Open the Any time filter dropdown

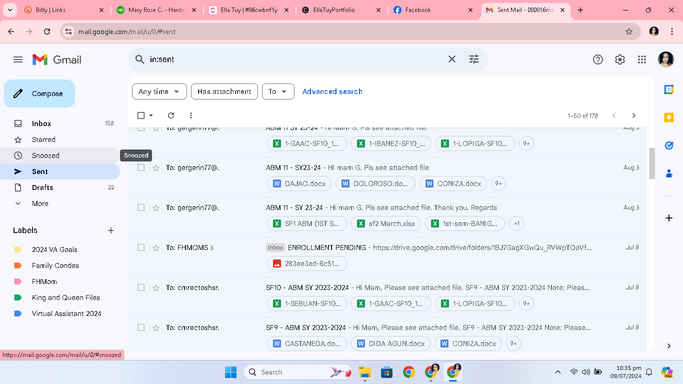[x=159, y=91]
